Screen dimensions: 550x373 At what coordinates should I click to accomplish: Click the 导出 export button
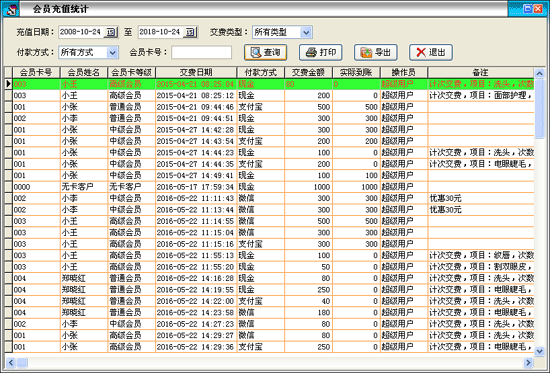(x=376, y=53)
